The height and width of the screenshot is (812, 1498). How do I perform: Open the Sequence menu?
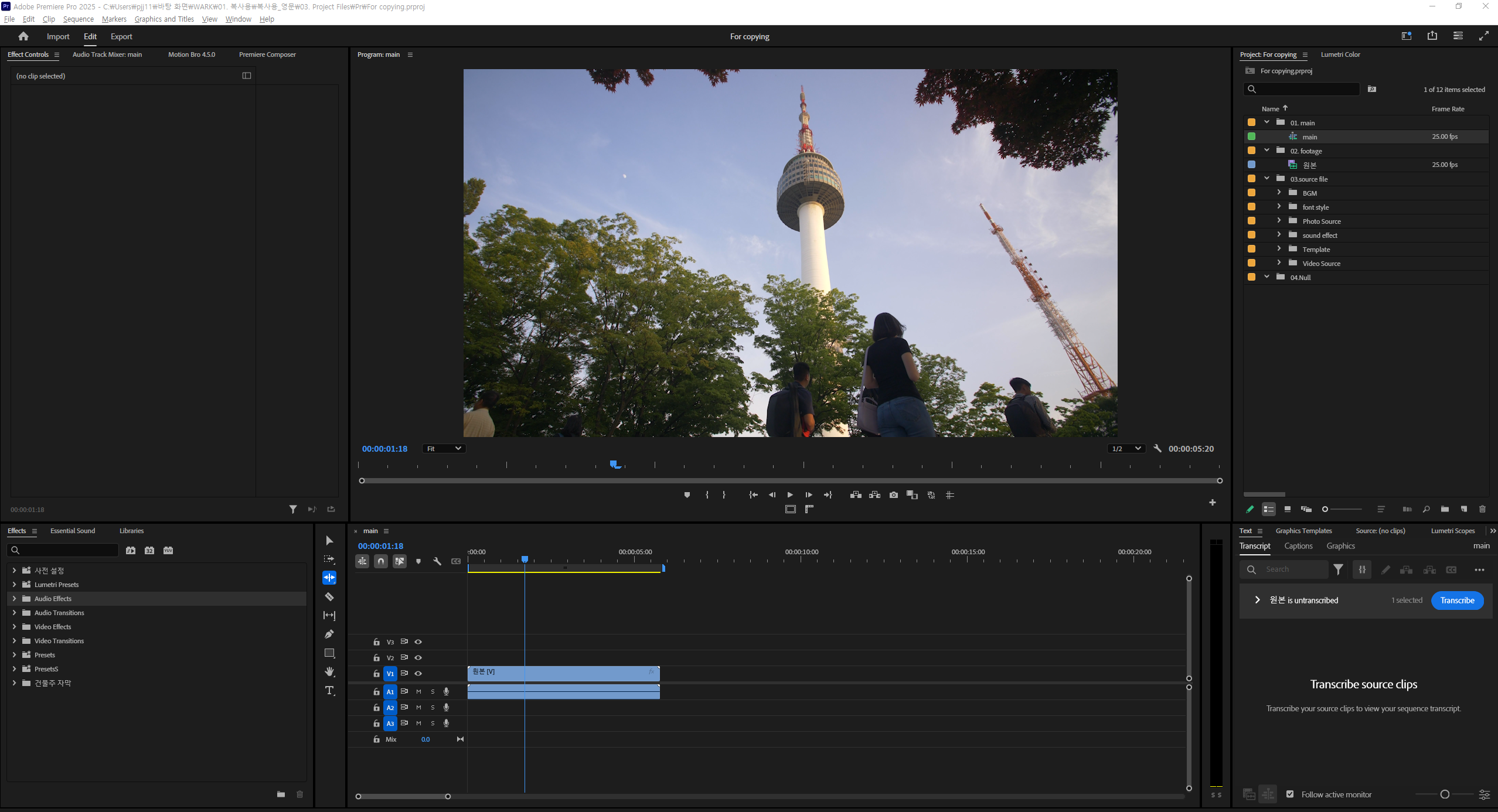point(78,19)
